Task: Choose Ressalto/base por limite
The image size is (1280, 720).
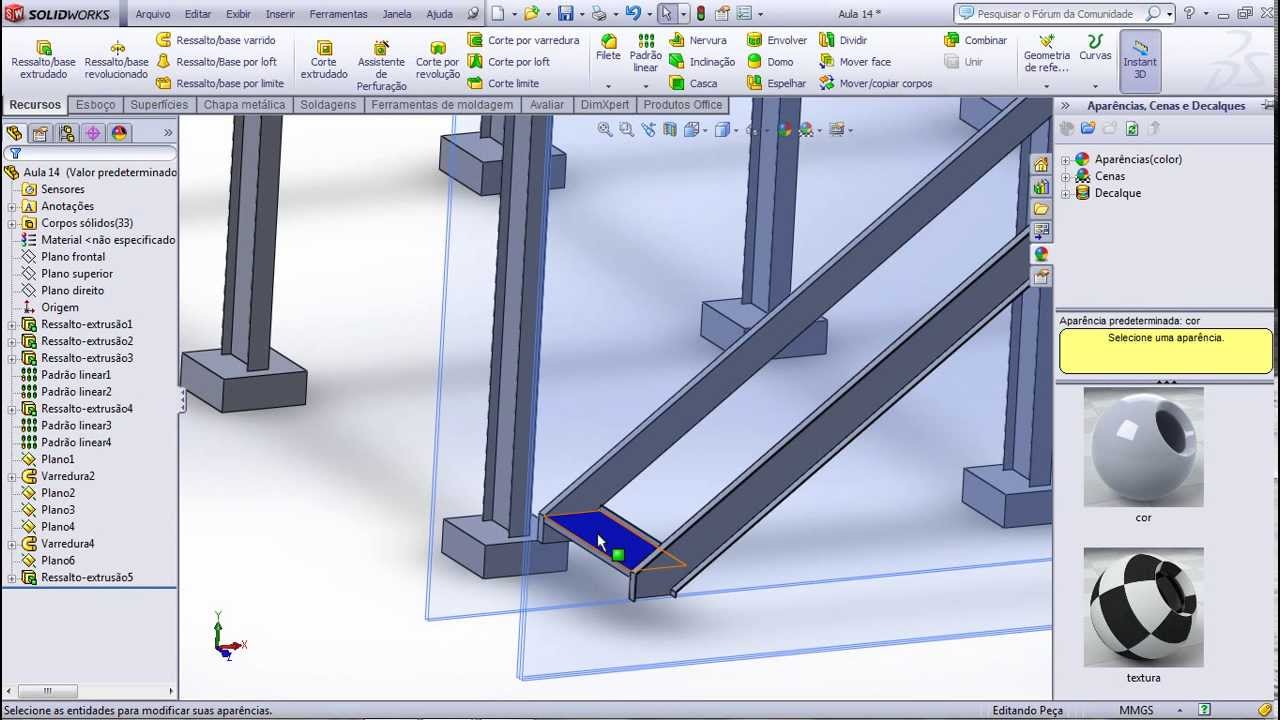Action: (x=220, y=84)
